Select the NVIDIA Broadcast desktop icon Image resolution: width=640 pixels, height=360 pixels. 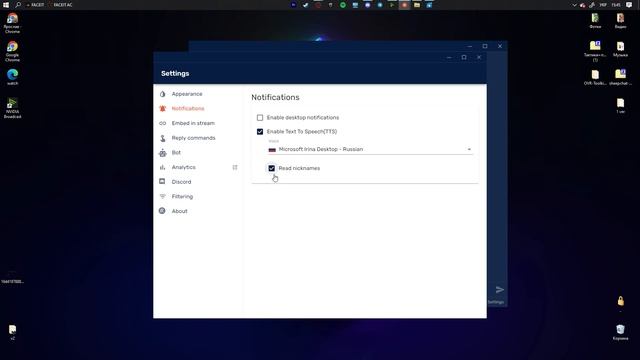[12, 108]
